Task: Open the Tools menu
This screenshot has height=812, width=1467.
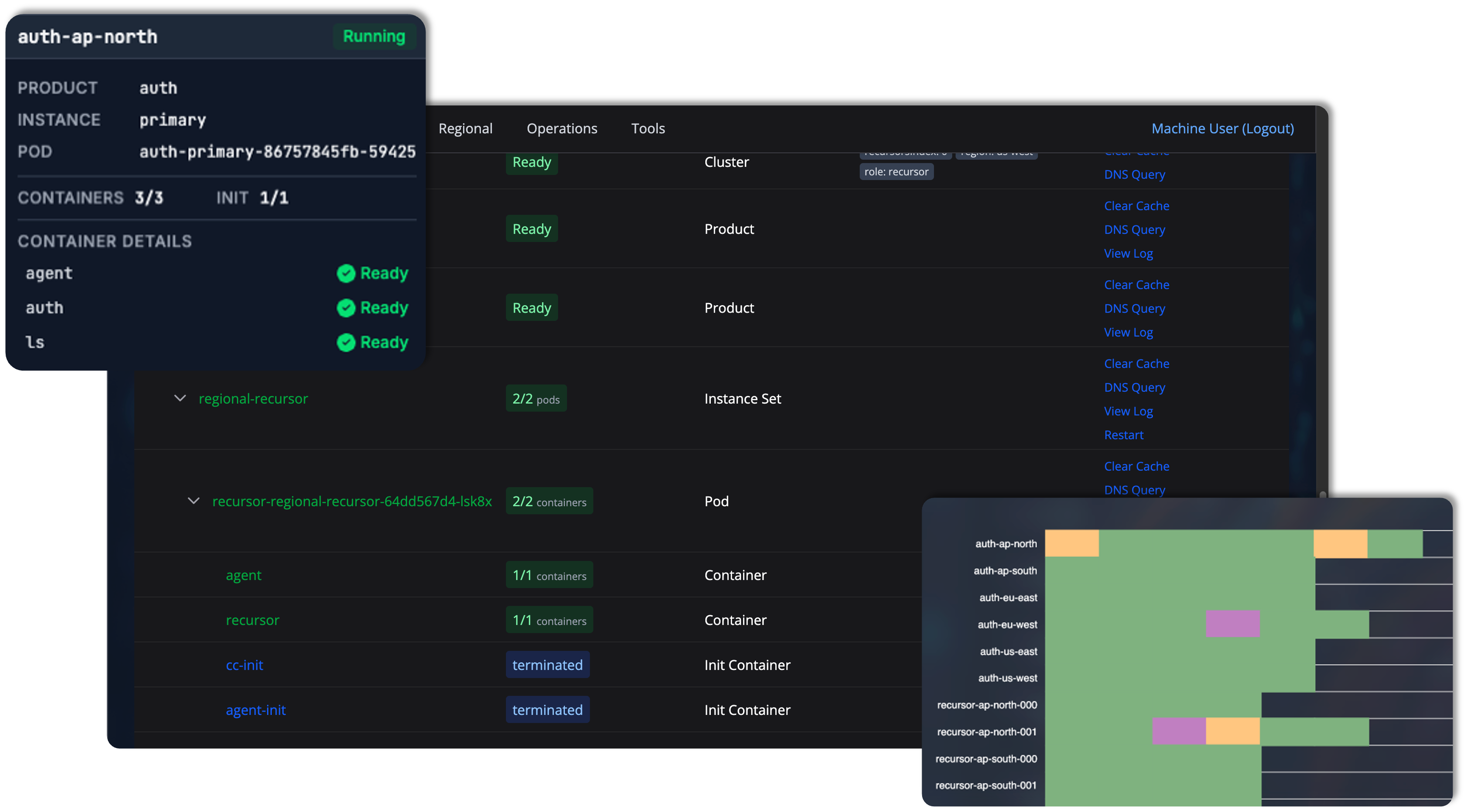Action: click(648, 128)
